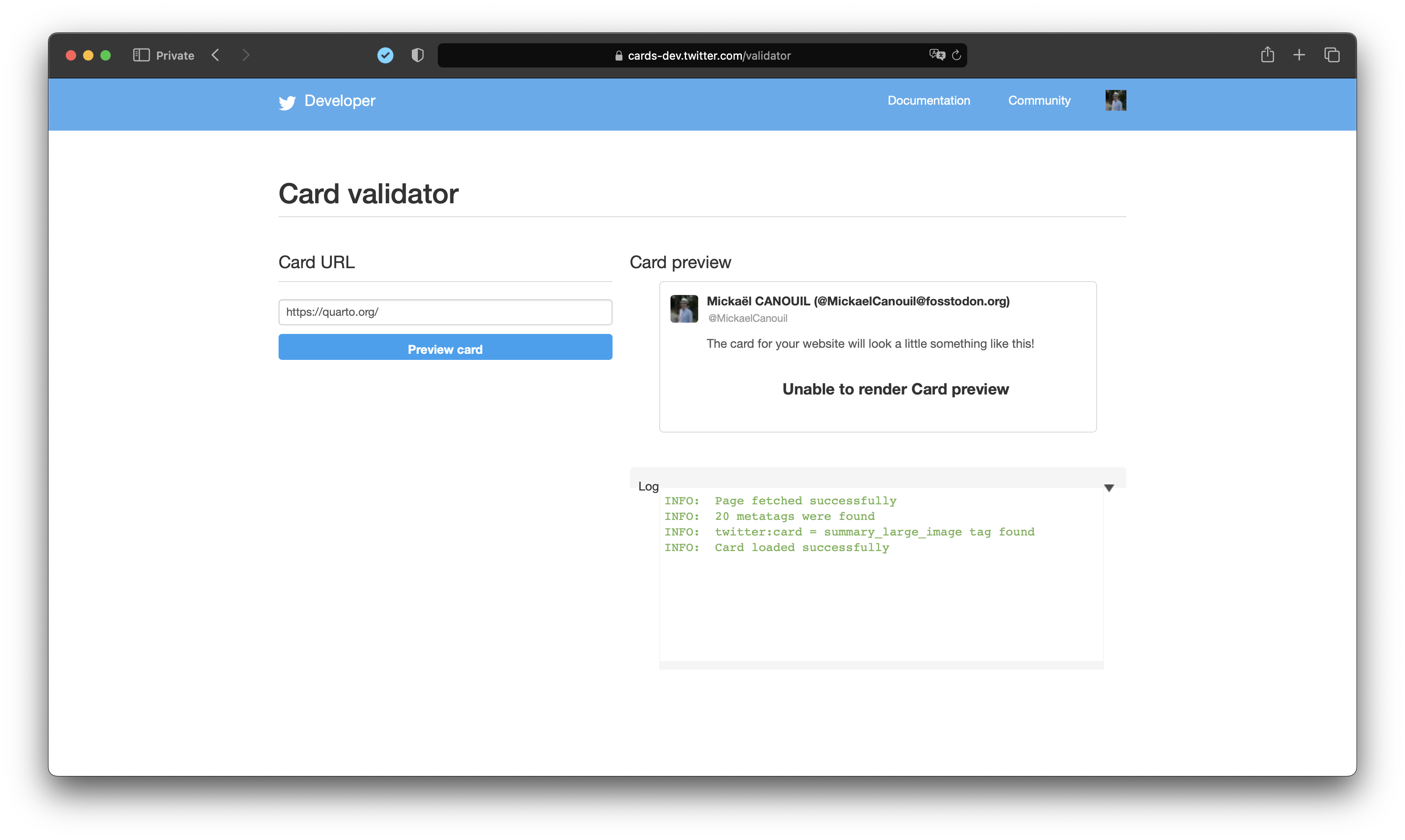
Task: Open the translate icon in address bar
Action: pyautogui.click(x=937, y=55)
